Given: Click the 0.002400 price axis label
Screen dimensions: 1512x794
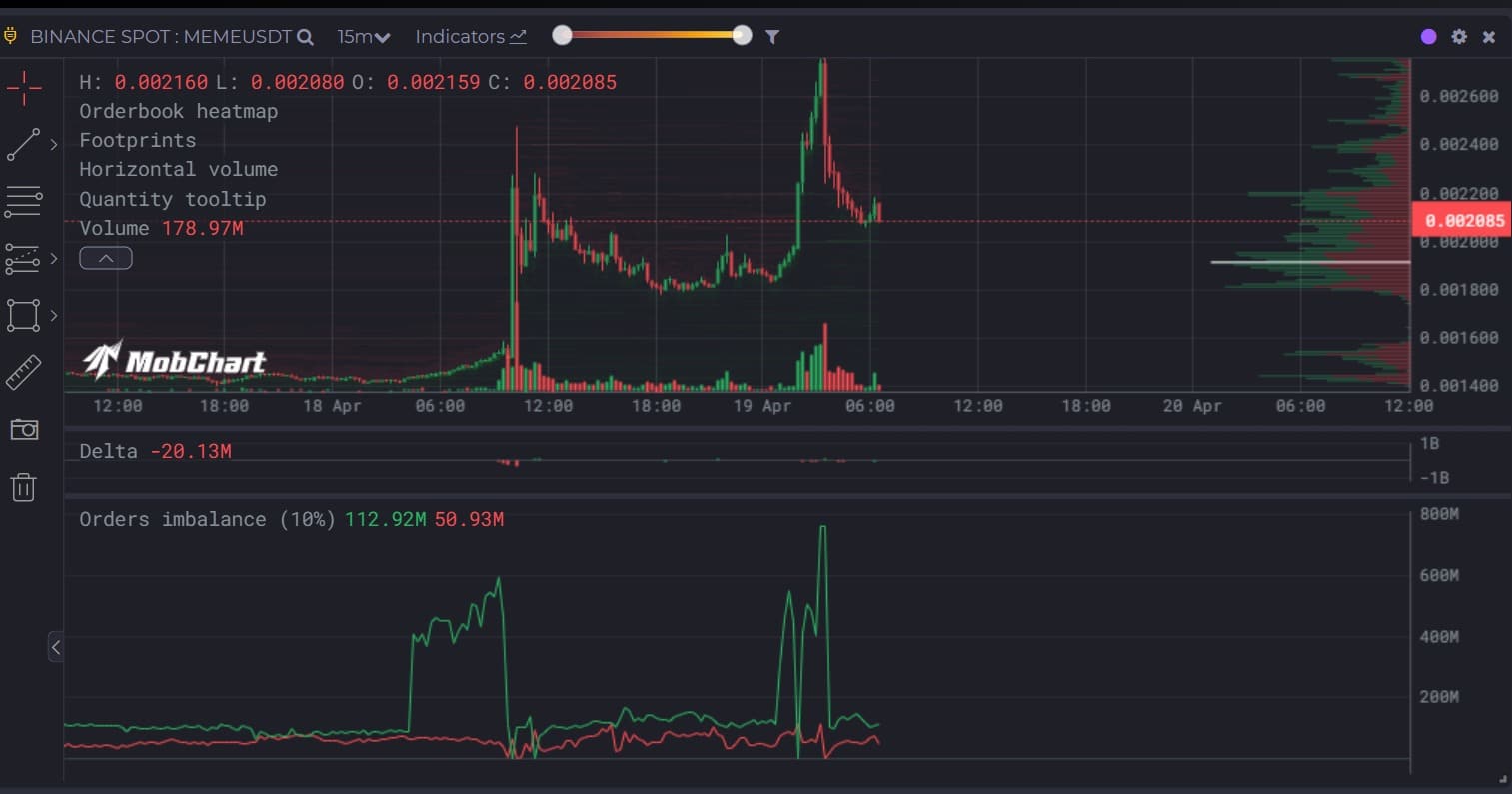Looking at the screenshot, I should (x=1459, y=144).
